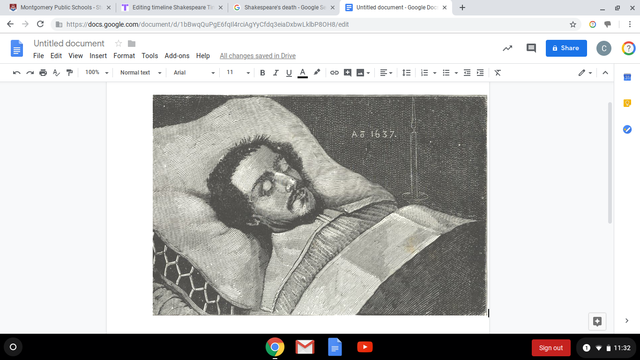640x360 pixels.
Task: Open line spacing options
Action: [406, 73]
